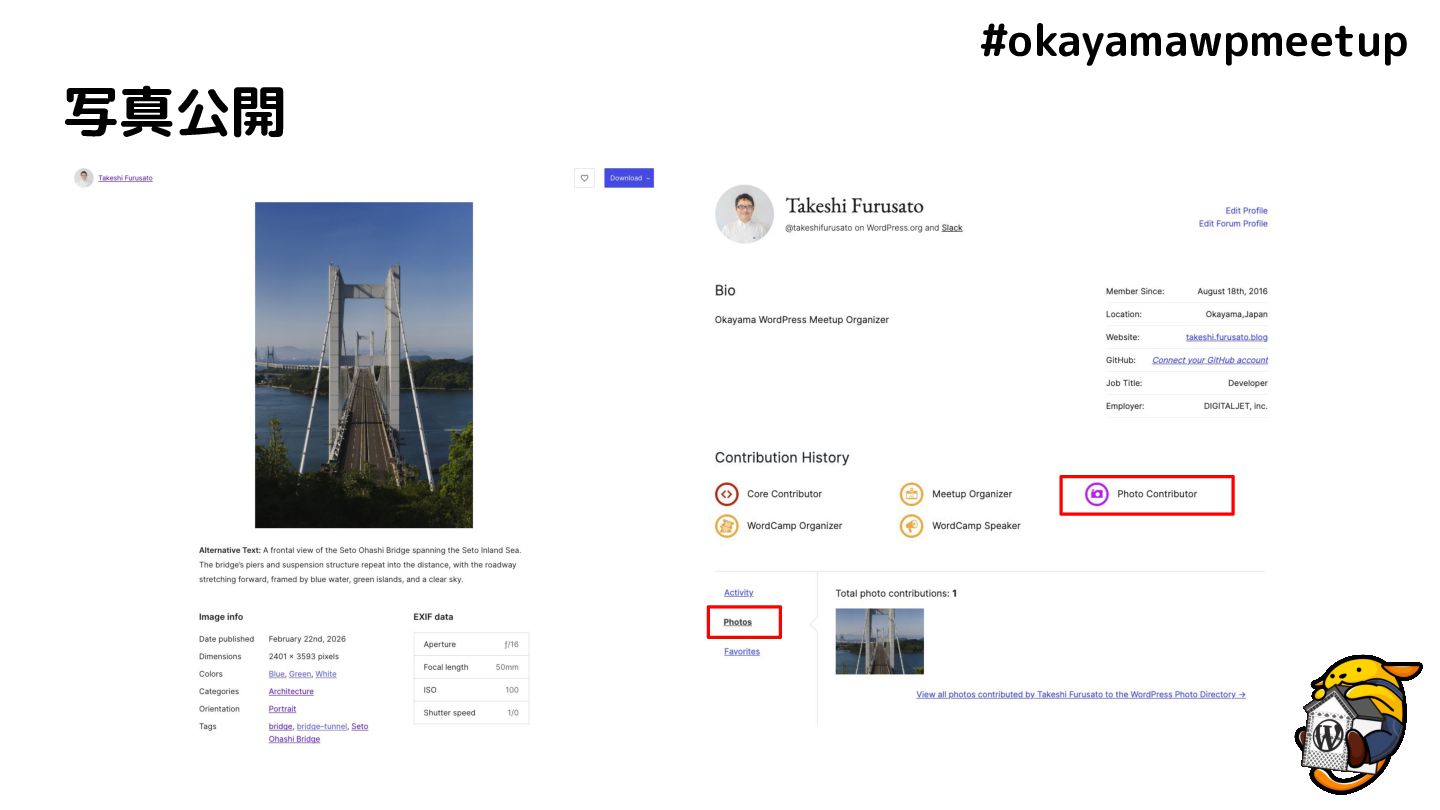1440x810 pixels.
Task: Click the Core Contributor badge icon
Action: pos(727,494)
